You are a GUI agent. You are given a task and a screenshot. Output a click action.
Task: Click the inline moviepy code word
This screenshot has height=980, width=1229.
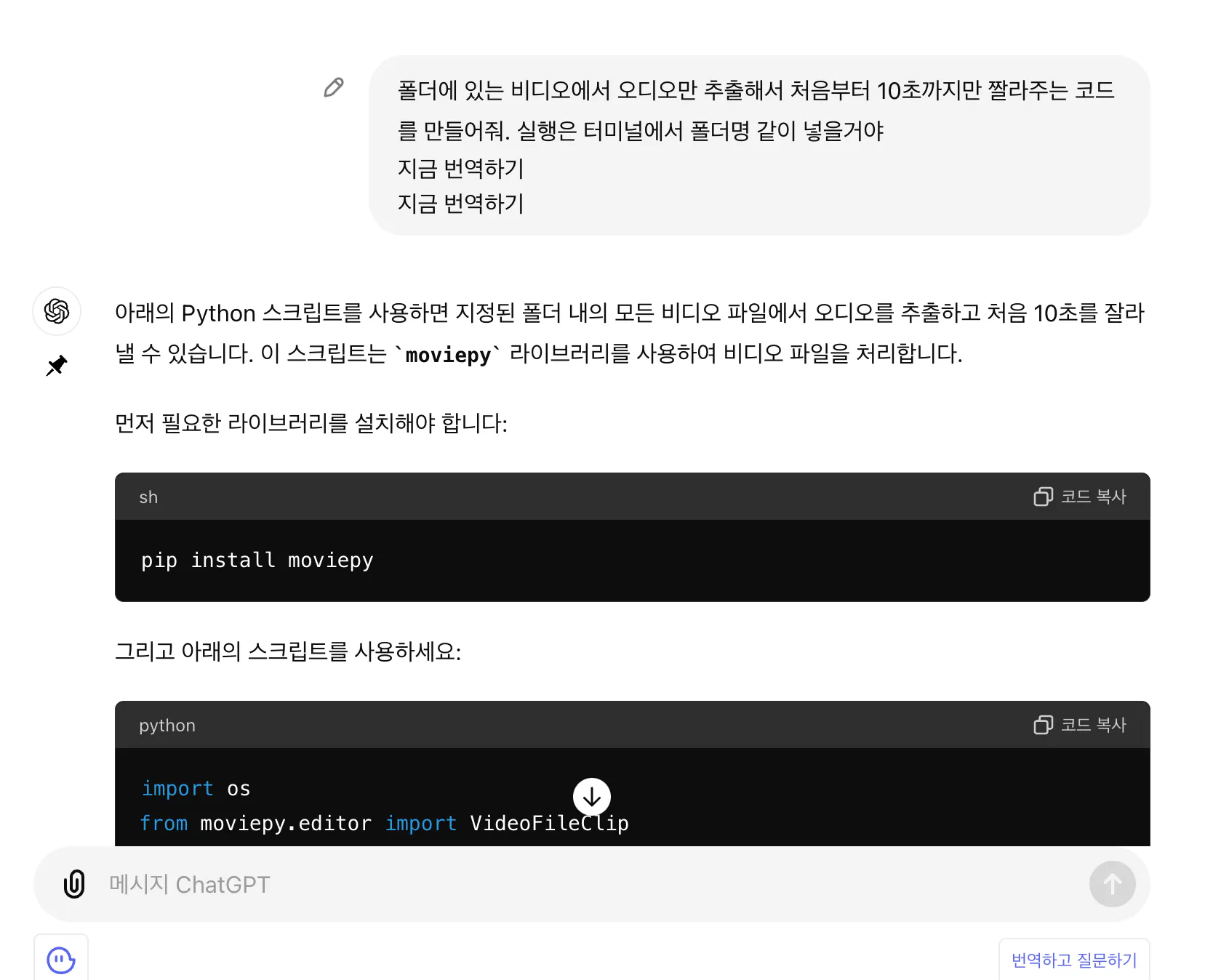[x=448, y=355]
